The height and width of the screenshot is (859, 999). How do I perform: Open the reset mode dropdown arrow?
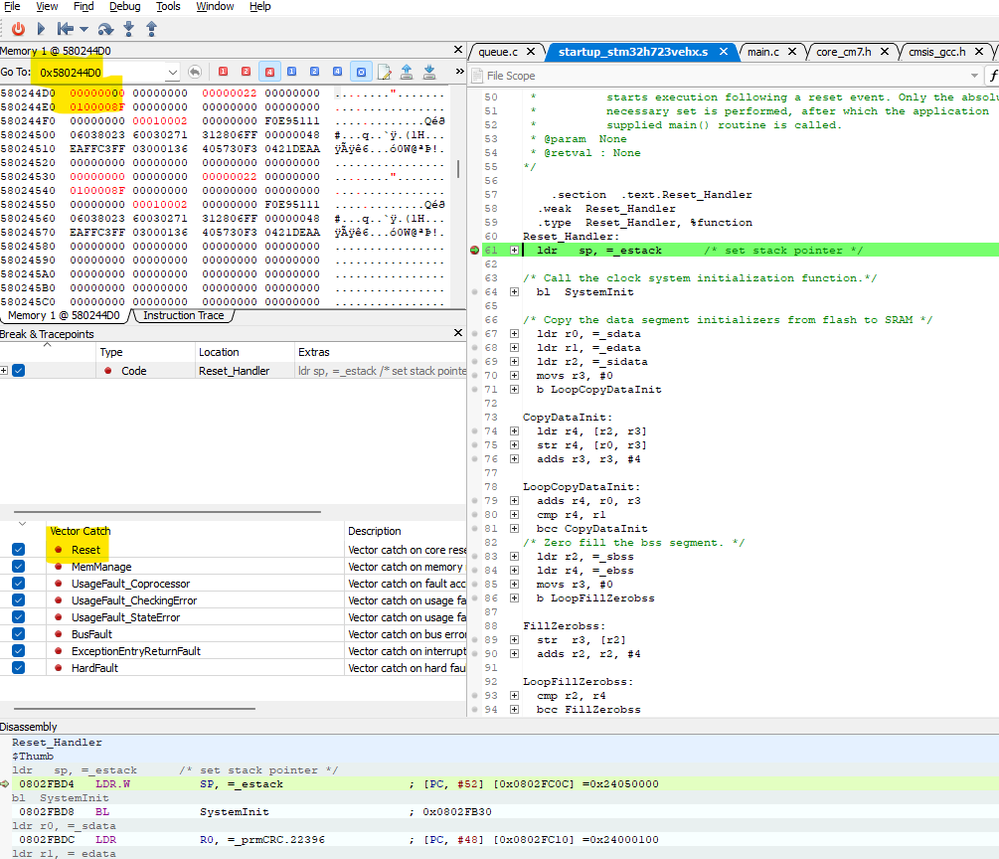(83, 29)
